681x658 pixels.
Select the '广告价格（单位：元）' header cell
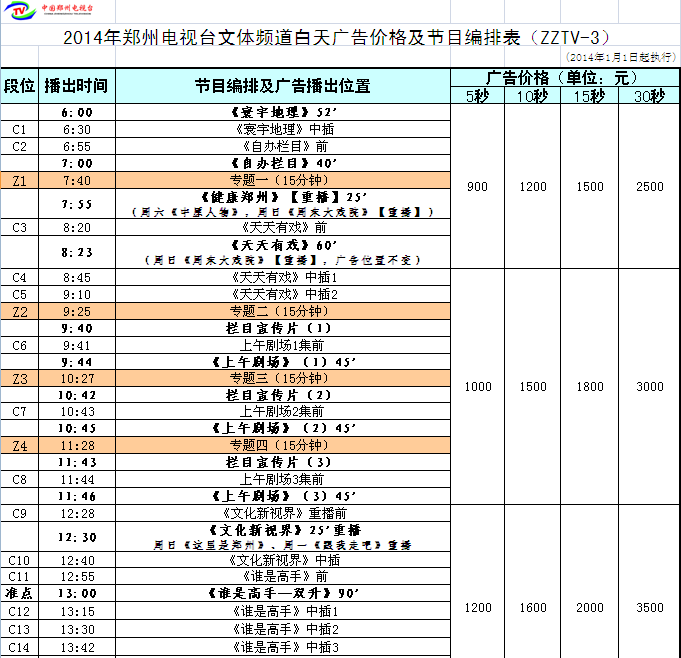(565, 77)
